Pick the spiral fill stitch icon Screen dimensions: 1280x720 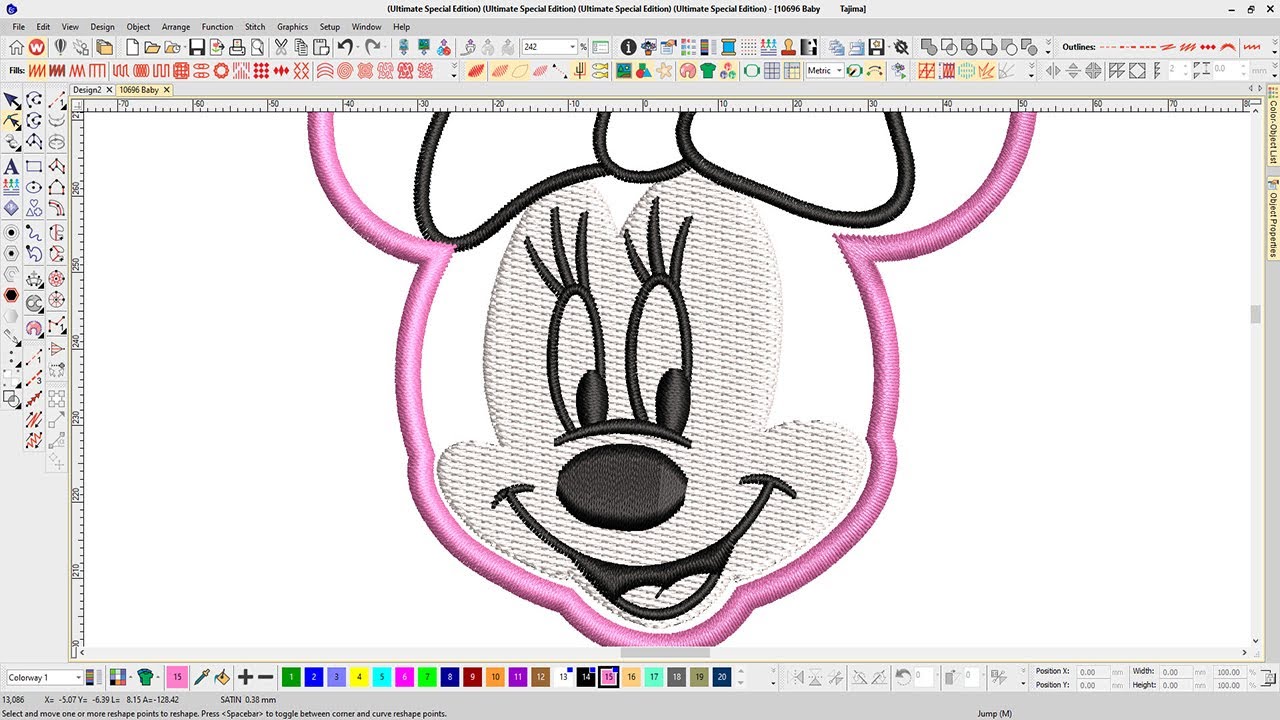coord(345,71)
